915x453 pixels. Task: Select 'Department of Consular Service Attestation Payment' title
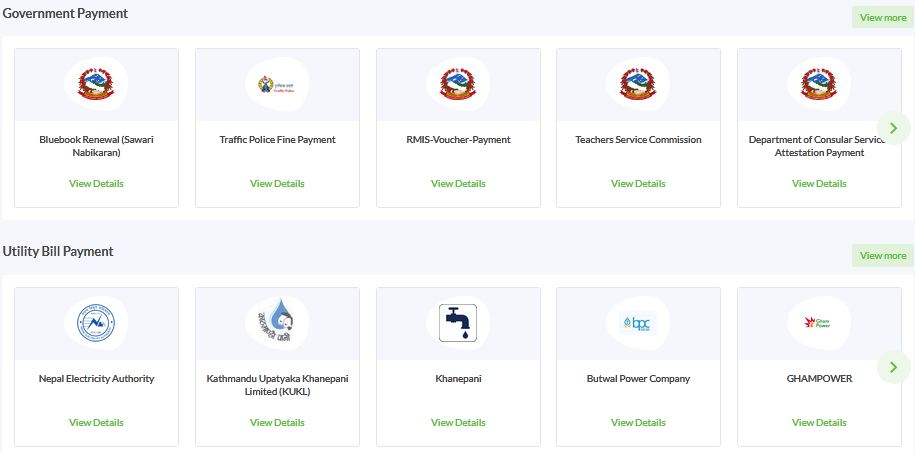(819, 146)
